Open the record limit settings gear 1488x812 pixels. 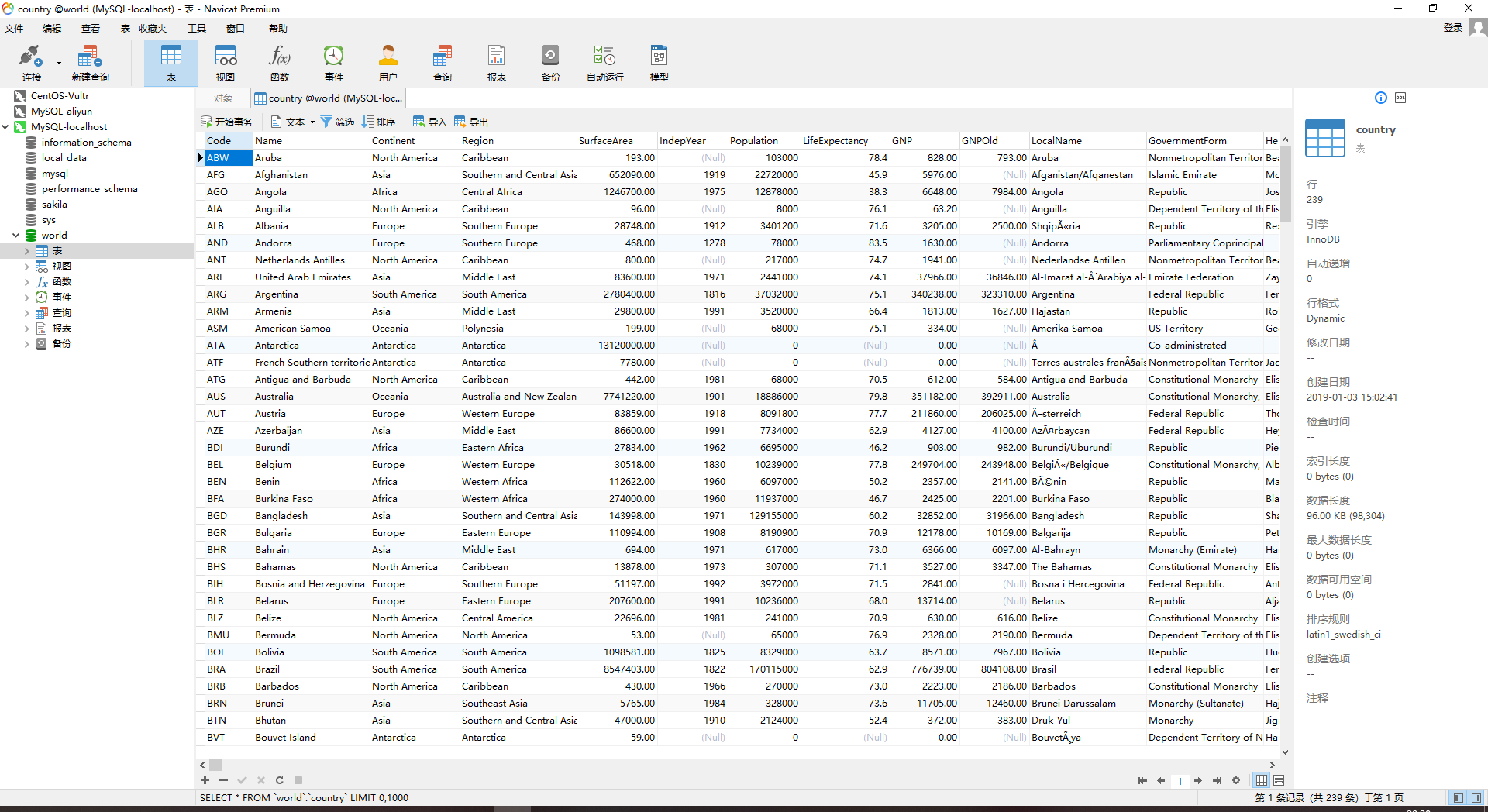(1236, 780)
